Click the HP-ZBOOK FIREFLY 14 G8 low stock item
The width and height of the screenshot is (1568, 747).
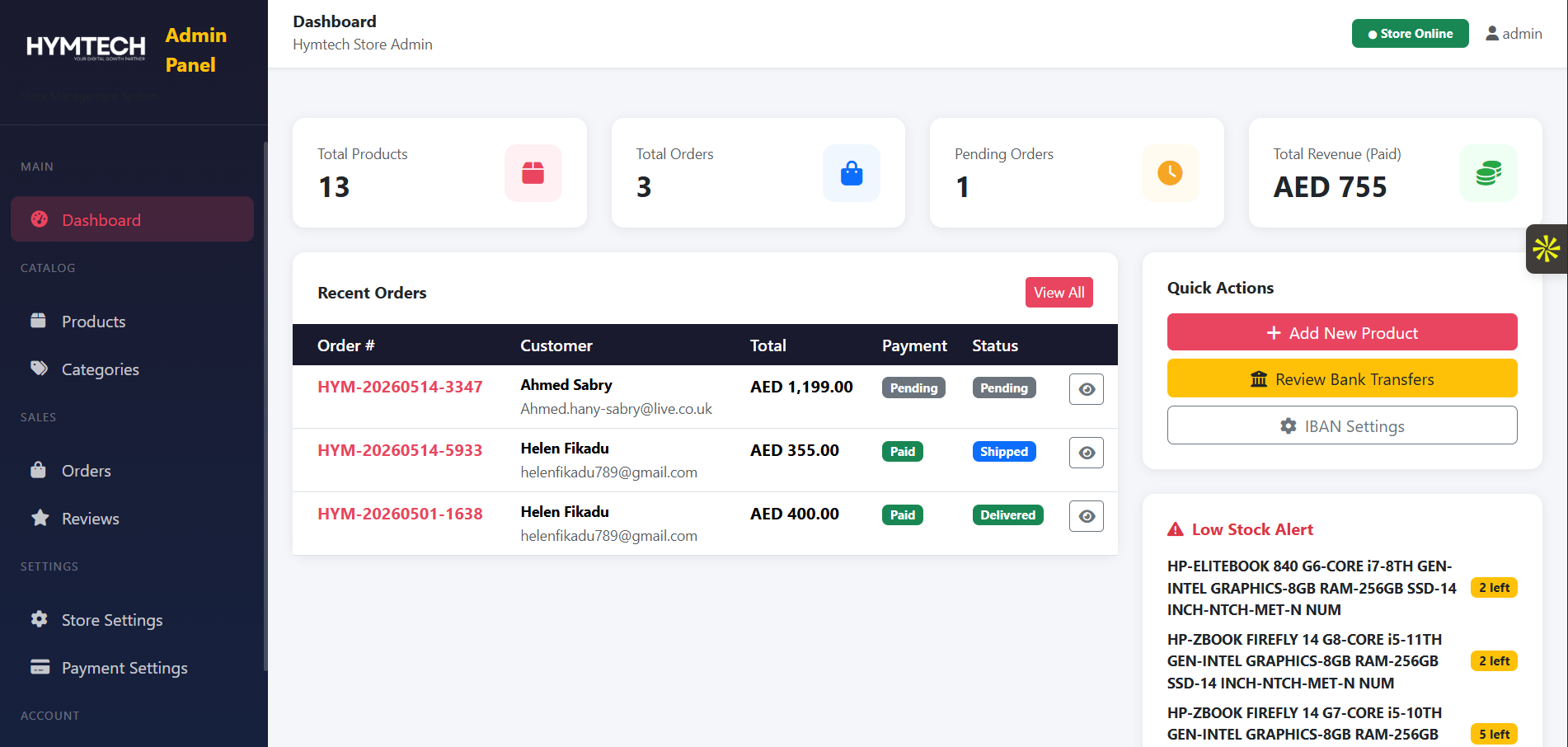pyautogui.click(x=1305, y=661)
